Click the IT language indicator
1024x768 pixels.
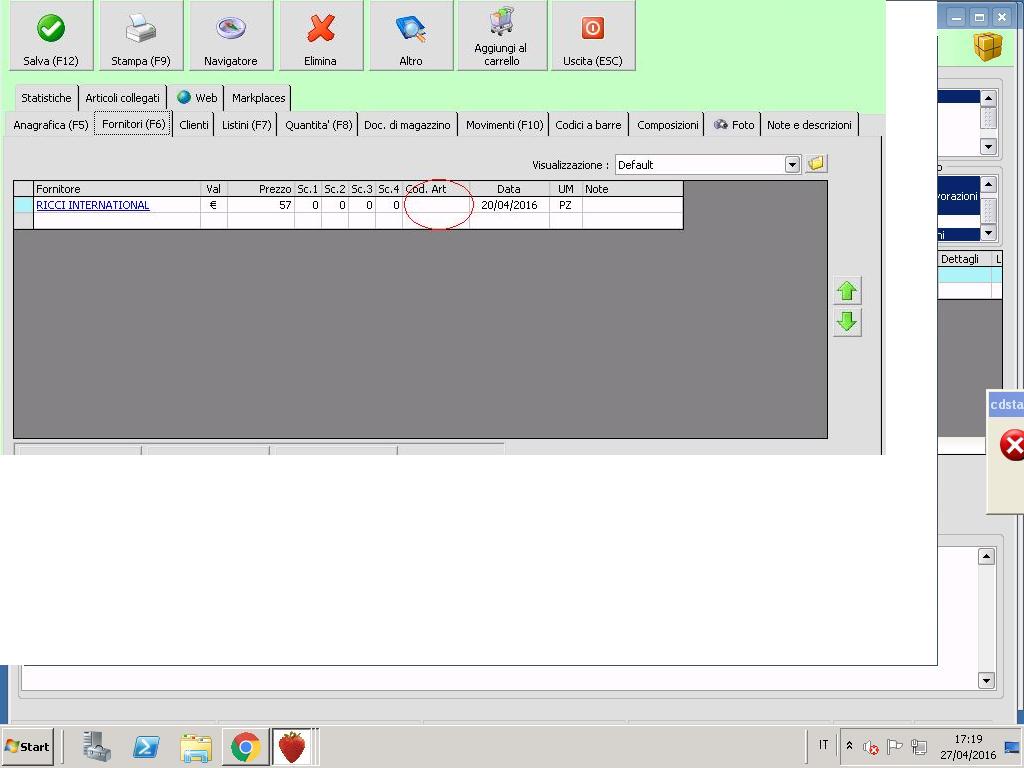[824, 744]
